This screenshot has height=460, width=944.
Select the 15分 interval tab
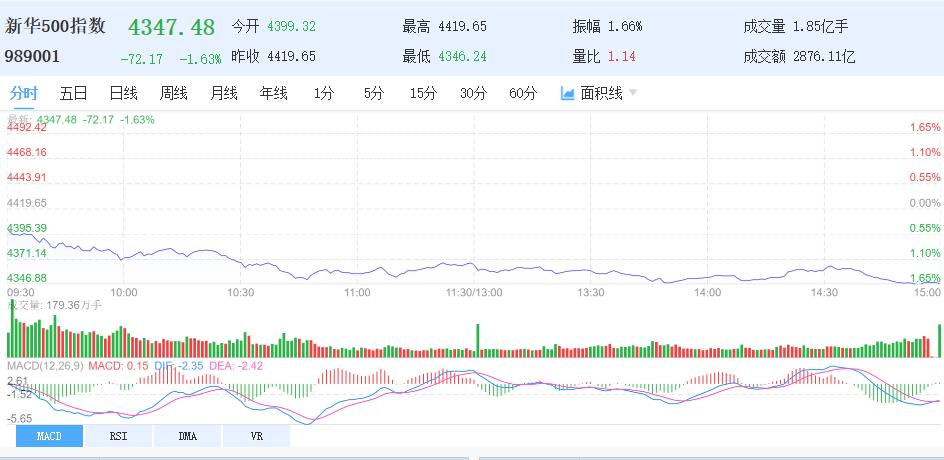click(x=423, y=93)
